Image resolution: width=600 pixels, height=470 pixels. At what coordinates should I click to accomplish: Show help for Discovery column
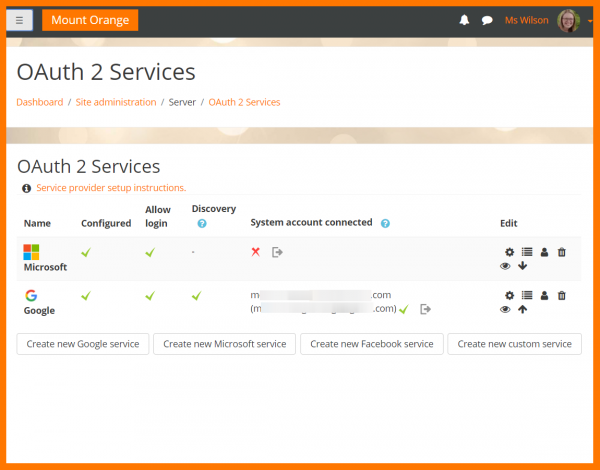tap(202, 224)
